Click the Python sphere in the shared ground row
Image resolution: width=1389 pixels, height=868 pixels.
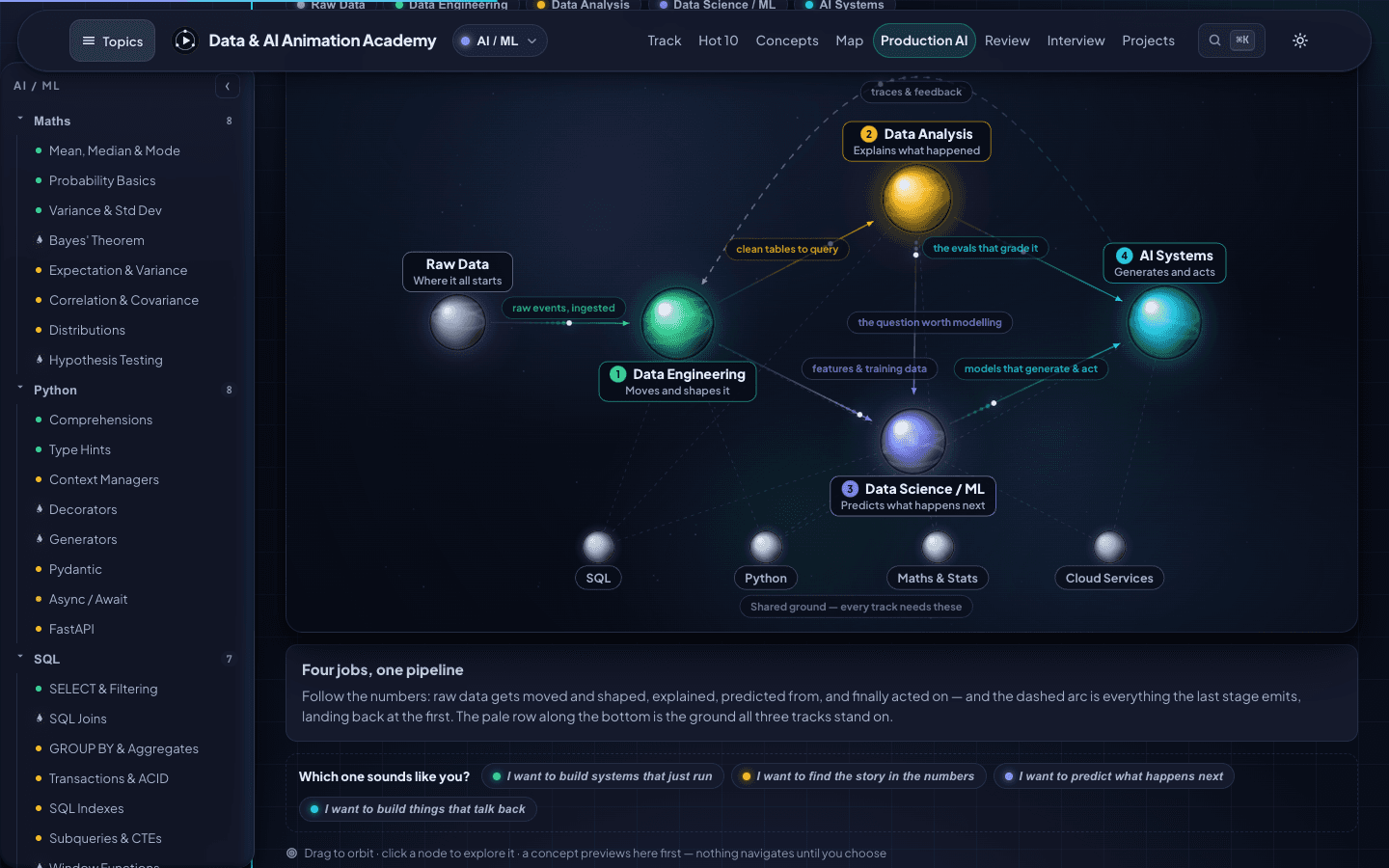click(766, 547)
